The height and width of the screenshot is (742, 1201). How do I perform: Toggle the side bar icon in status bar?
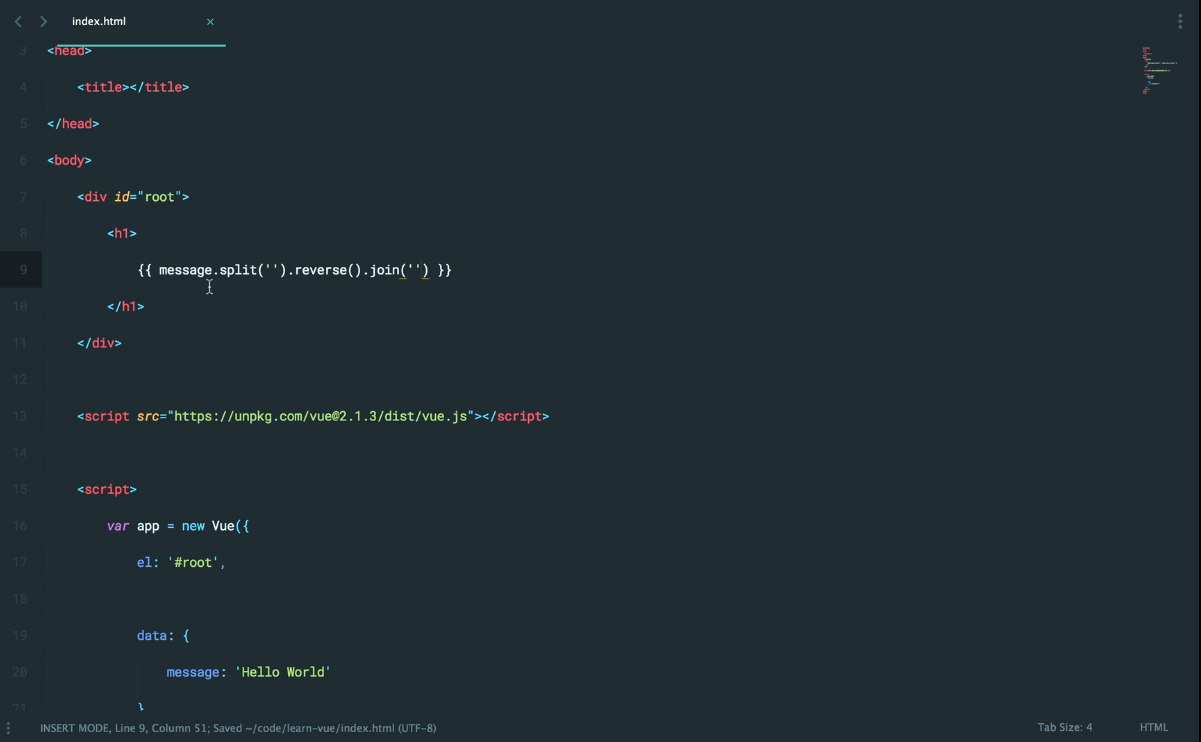click(x=9, y=728)
